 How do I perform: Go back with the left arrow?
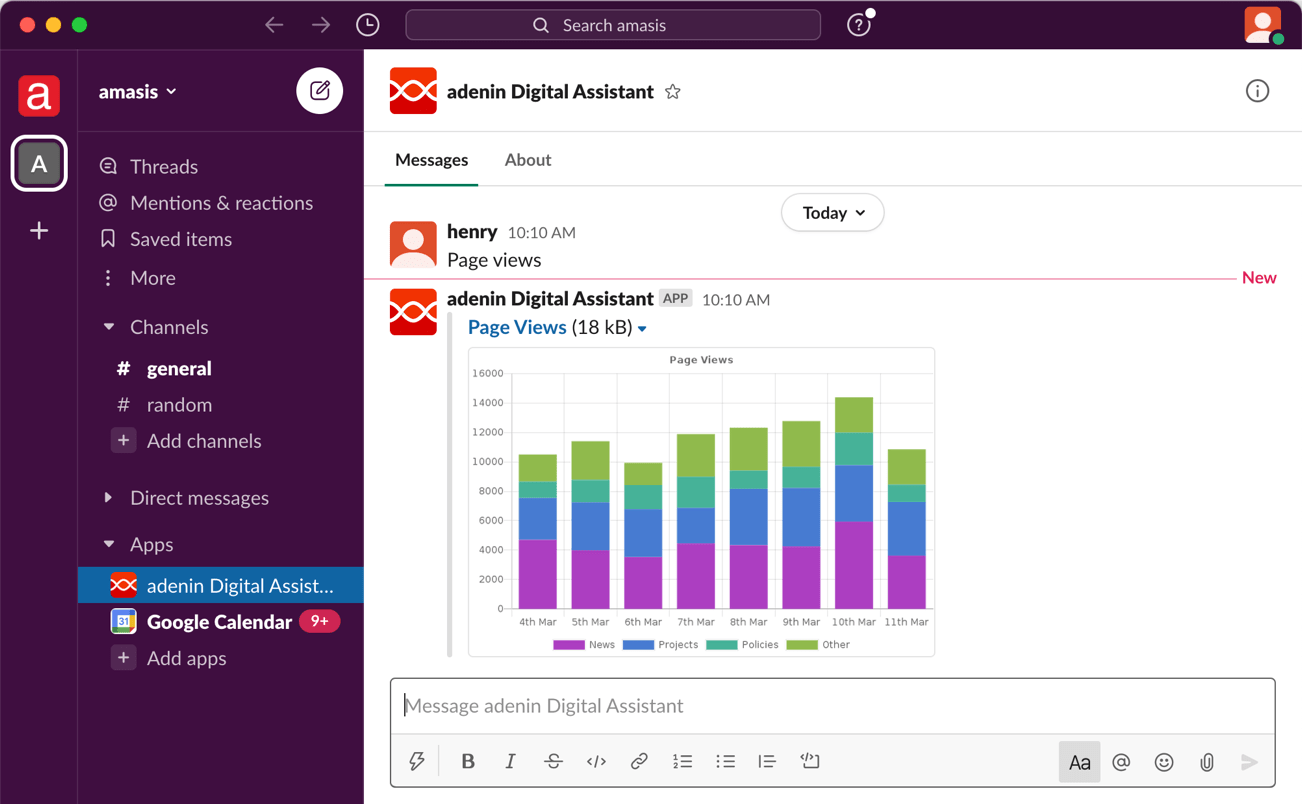(274, 25)
